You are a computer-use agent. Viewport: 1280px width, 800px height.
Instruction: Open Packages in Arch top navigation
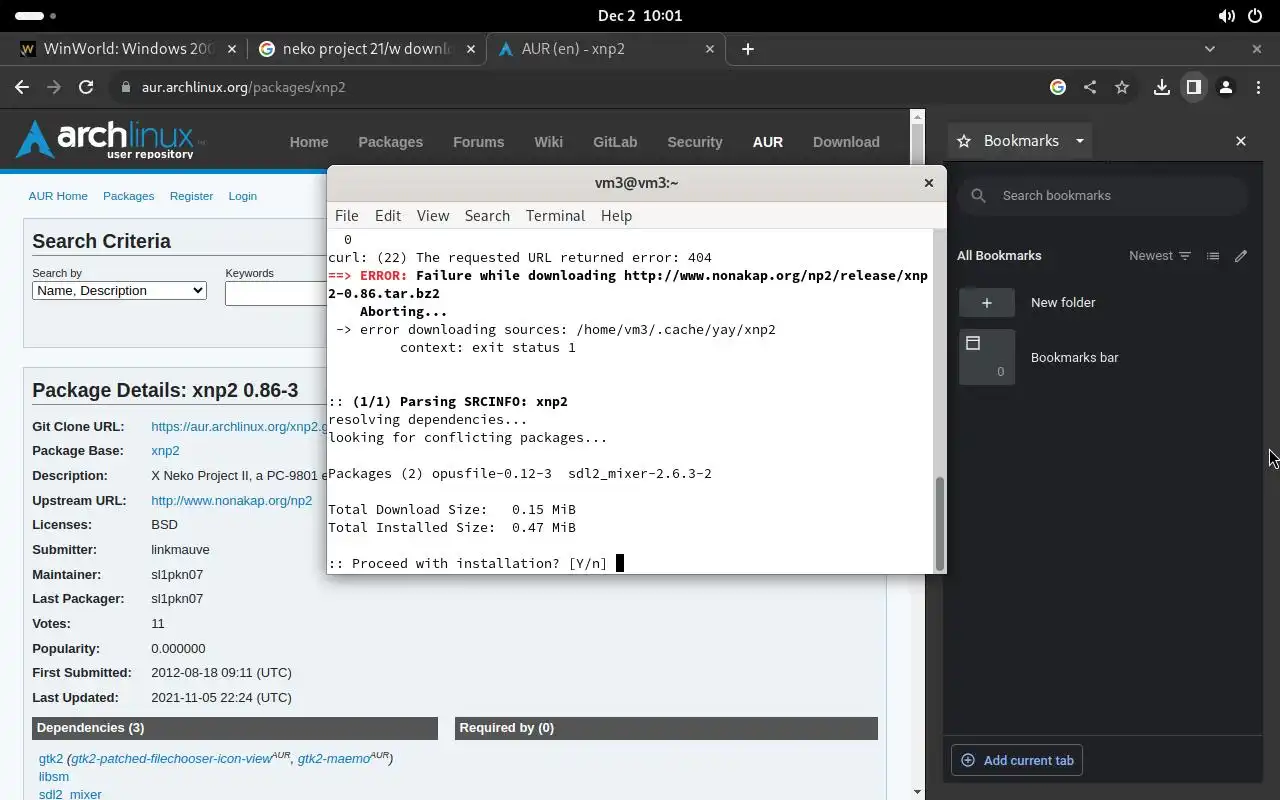point(390,142)
